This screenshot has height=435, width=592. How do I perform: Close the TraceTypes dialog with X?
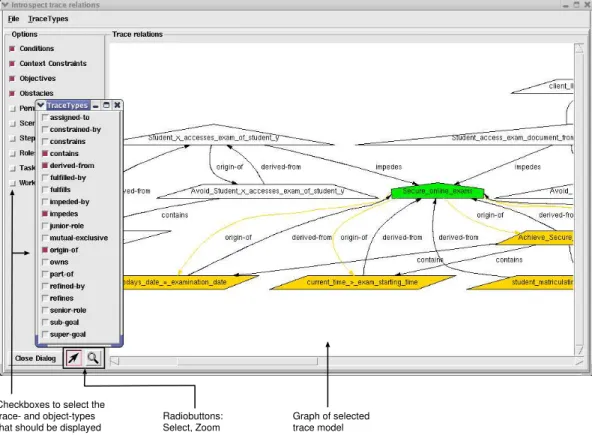(x=117, y=105)
